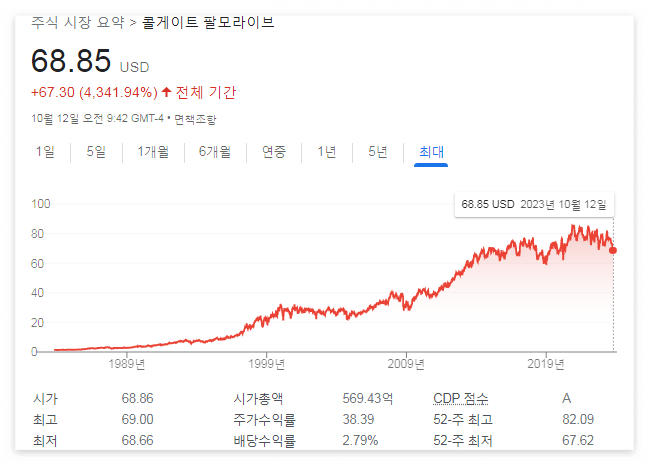Select the 1일 time range tab
Screen dimensions: 649x465
point(45,152)
